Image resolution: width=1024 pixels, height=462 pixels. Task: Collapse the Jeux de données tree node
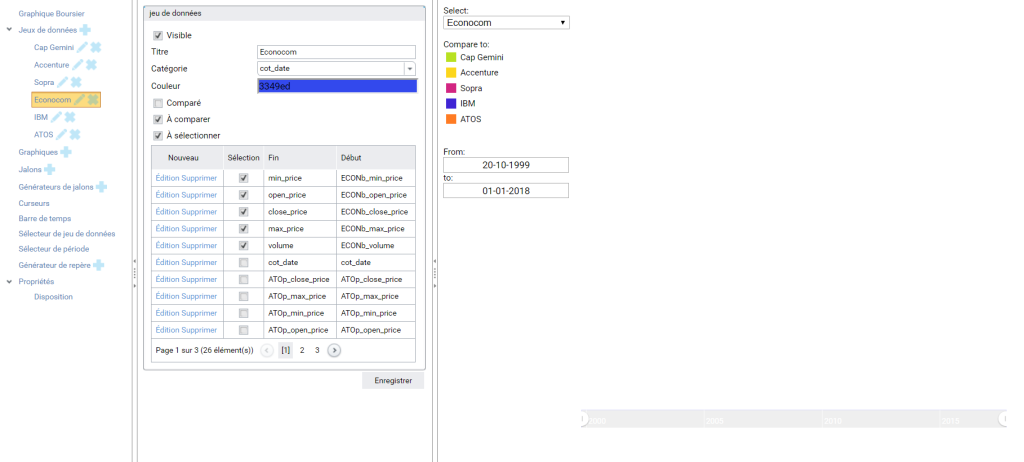(9, 29)
